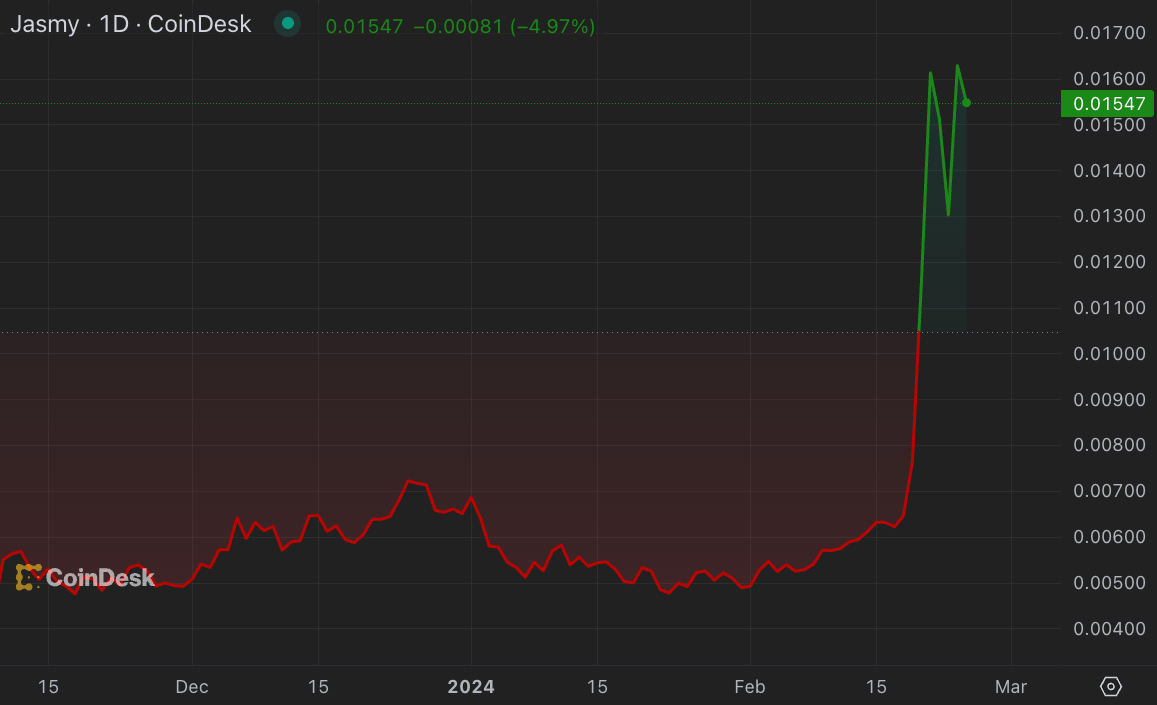Click the green end-of-line price dot
Image resolution: width=1157 pixels, height=705 pixels.
click(967, 103)
